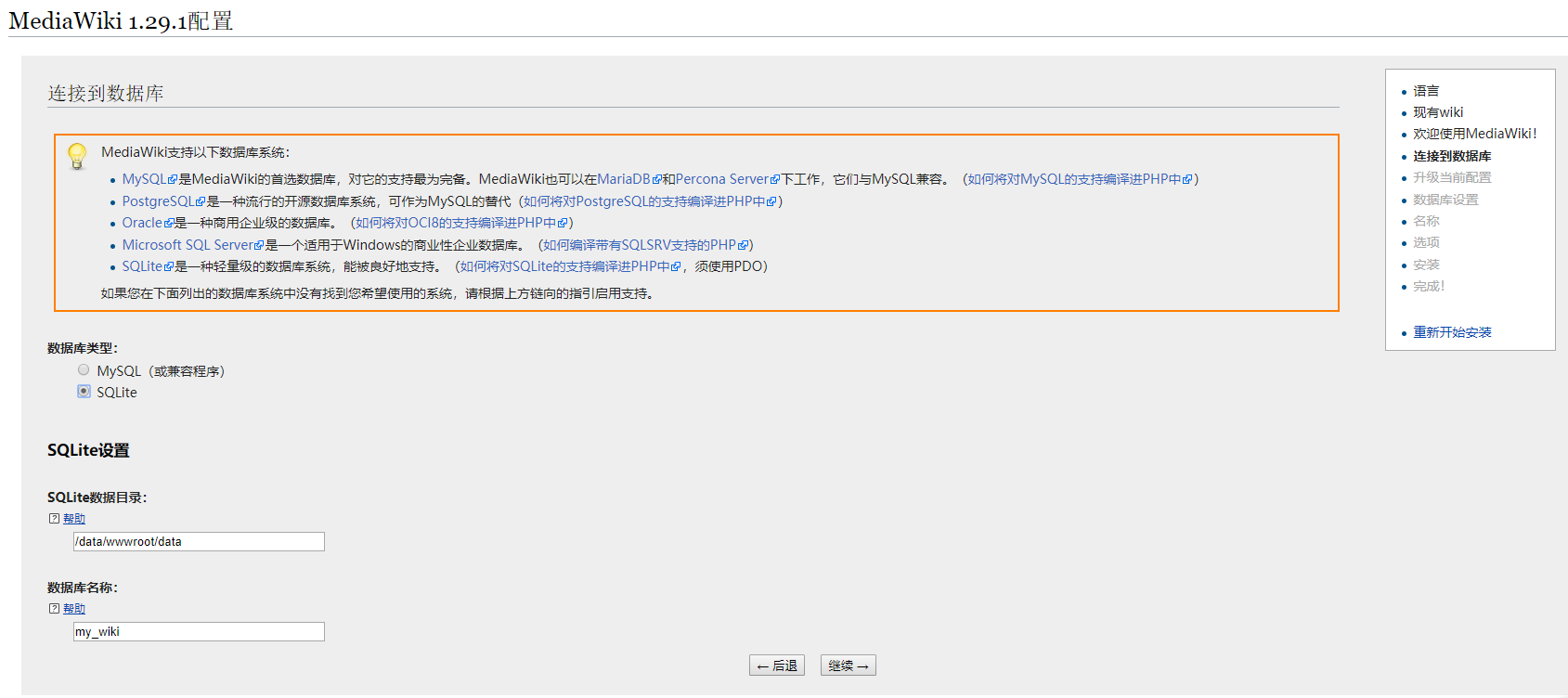The image size is (1568, 698).
Task: Select the MySQL (或兼容程序) radio button
Action: 84,370
